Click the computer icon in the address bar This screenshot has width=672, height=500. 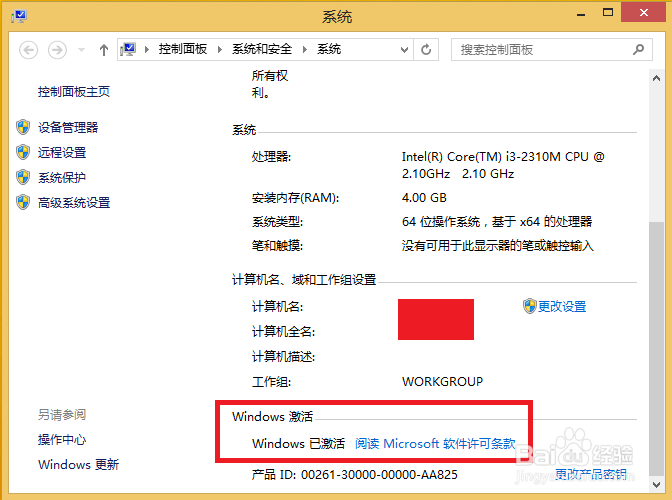click(128, 50)
